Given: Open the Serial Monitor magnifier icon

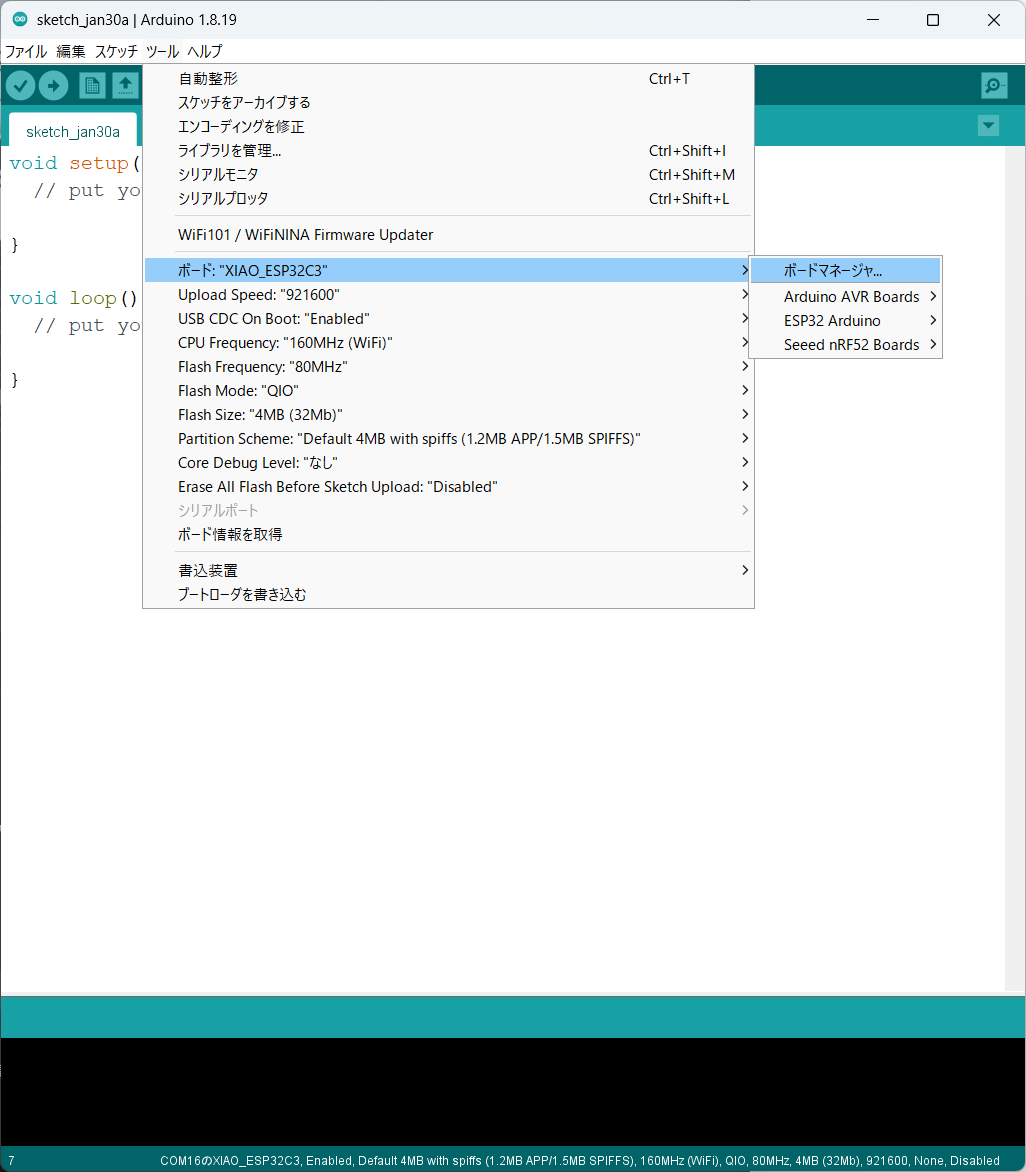Looking at the screenshot, I should (x=994, y=86).
